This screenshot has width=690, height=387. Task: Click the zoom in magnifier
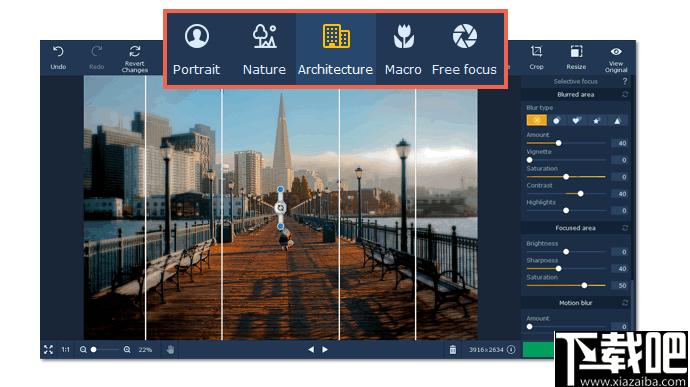[x=127, y=350]
